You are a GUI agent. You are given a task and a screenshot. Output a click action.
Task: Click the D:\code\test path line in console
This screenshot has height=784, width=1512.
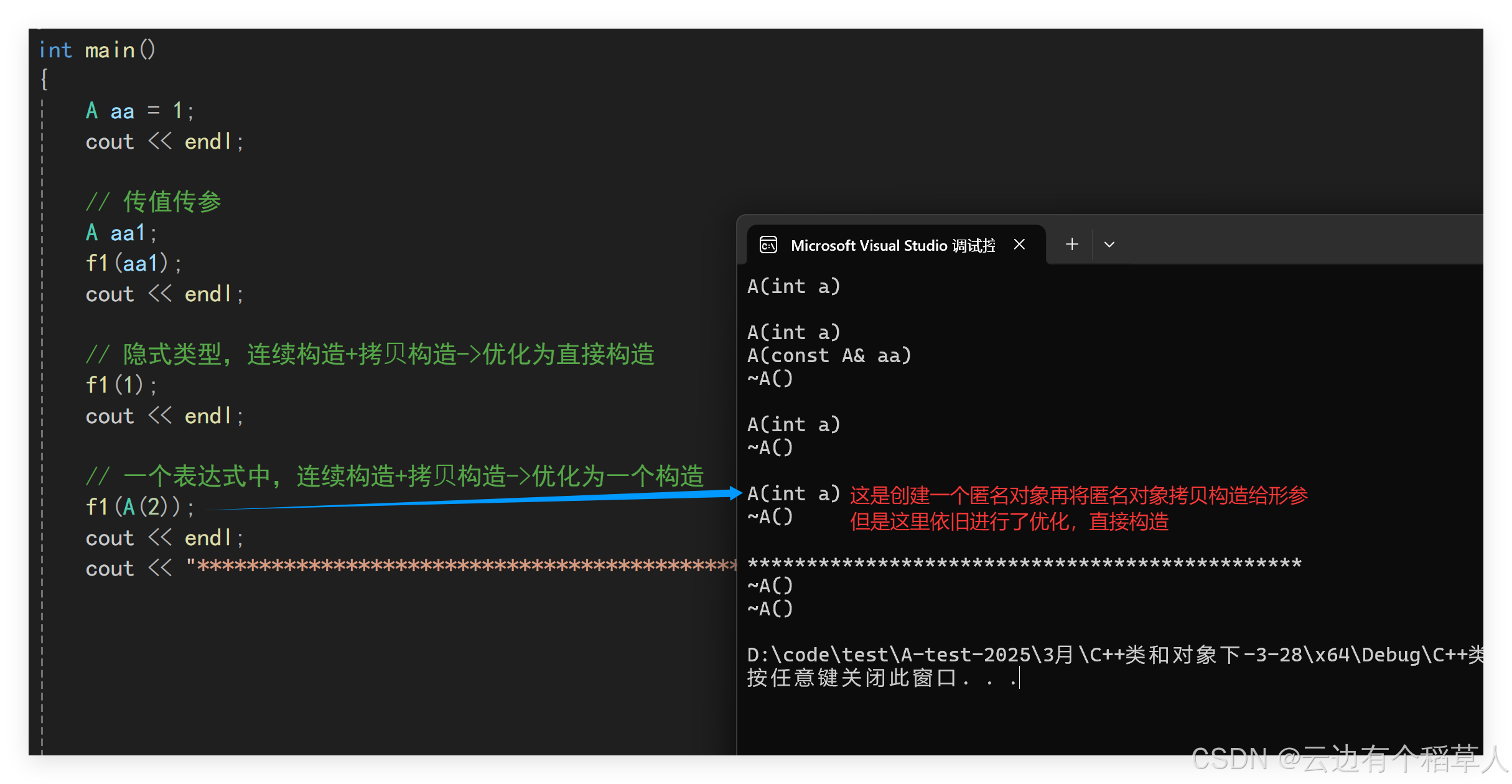[x=1114, y=655]
